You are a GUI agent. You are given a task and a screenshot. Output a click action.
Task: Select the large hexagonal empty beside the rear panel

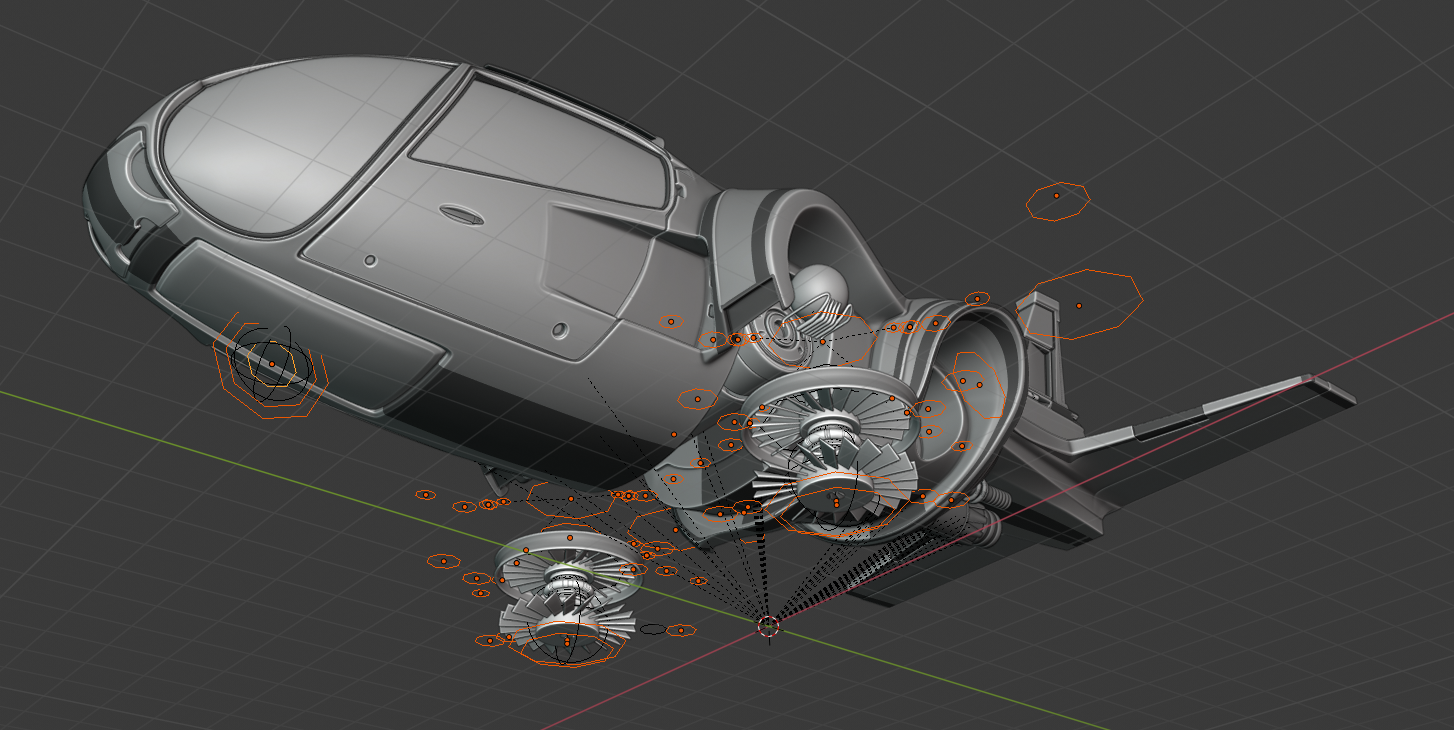(1085, 305)
